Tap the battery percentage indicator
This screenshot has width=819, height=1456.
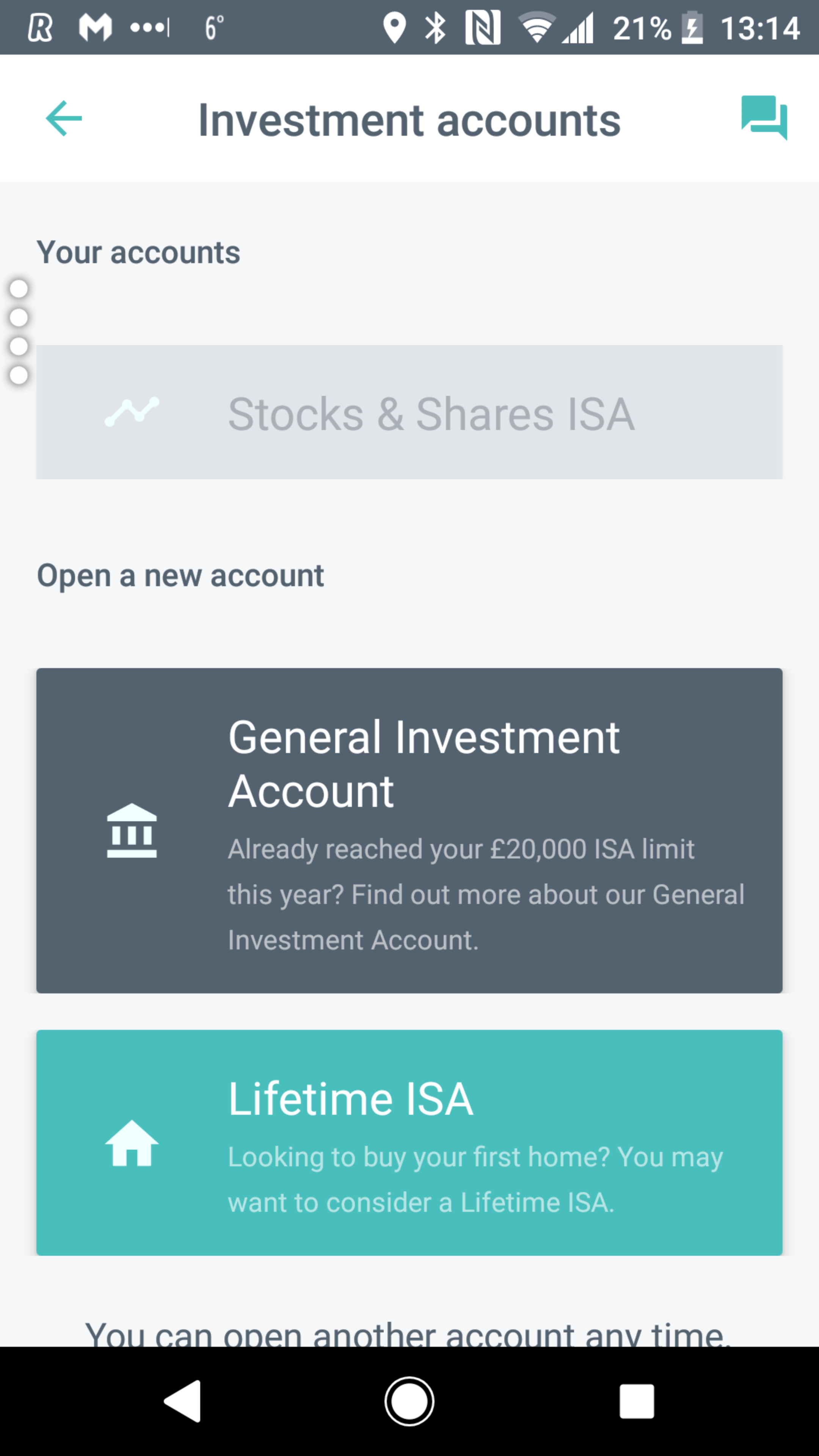(642, 28)
